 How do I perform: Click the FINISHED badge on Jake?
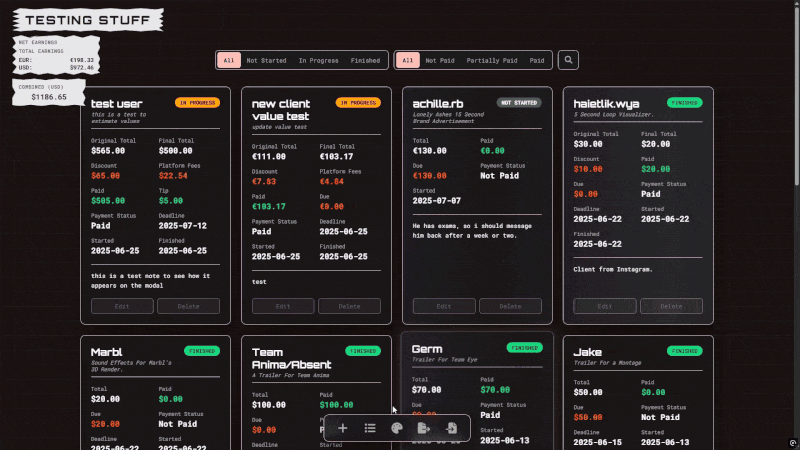pos(685,351)
